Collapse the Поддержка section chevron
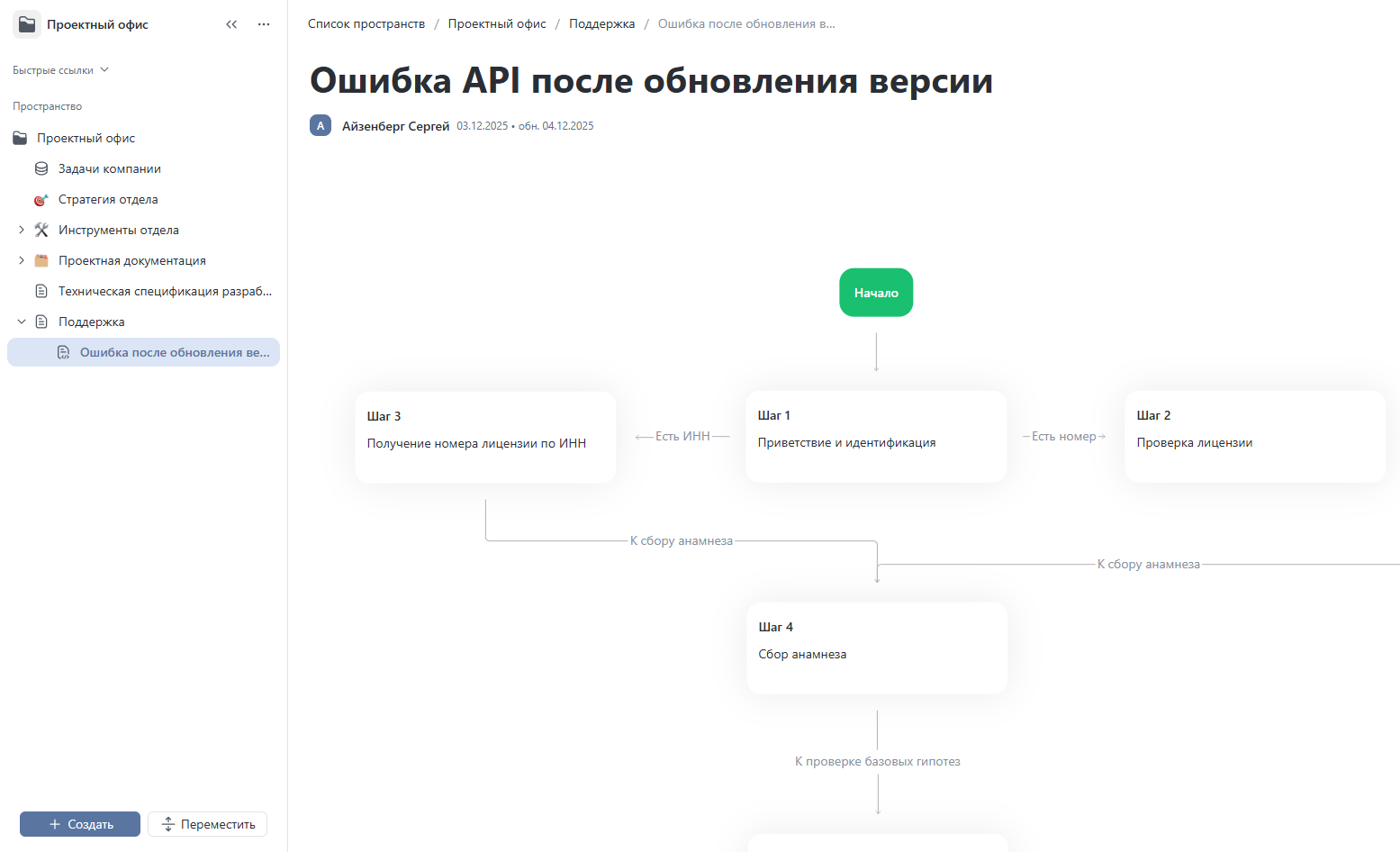Viewport: 1400px width, 852px height. click(22, 321)
